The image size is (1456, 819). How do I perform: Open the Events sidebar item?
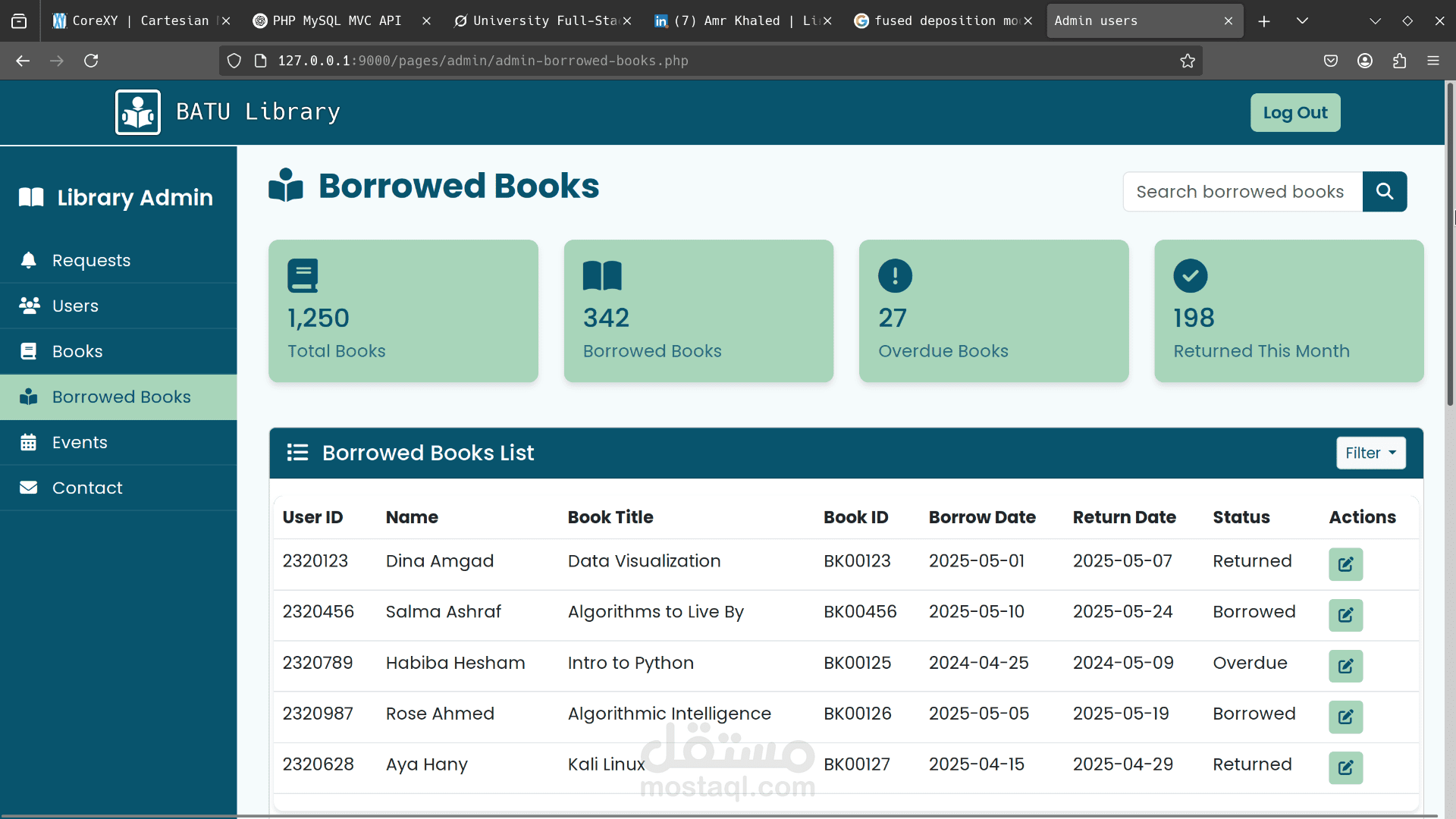(x=80, y=442)
